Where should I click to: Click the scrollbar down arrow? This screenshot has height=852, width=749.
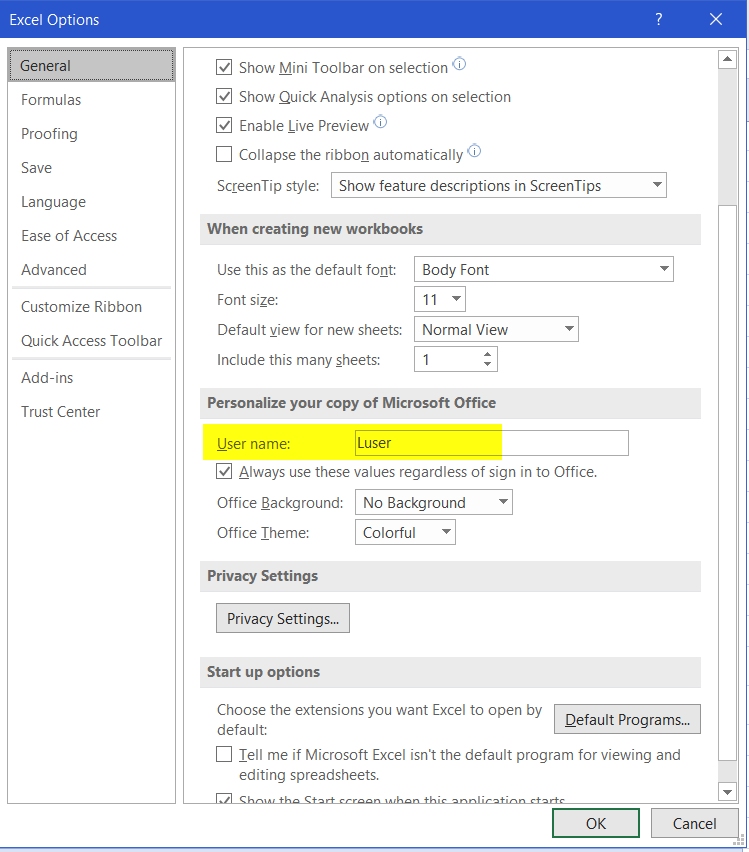727,792
